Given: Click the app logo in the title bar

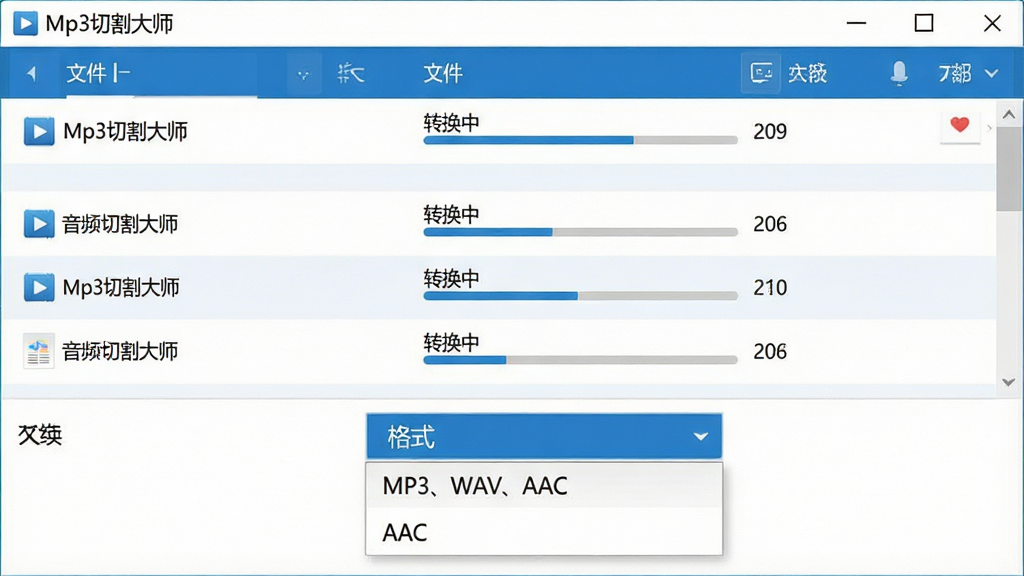Looking at the screenshot, I should pyautogui.click(x=25, y=24).
